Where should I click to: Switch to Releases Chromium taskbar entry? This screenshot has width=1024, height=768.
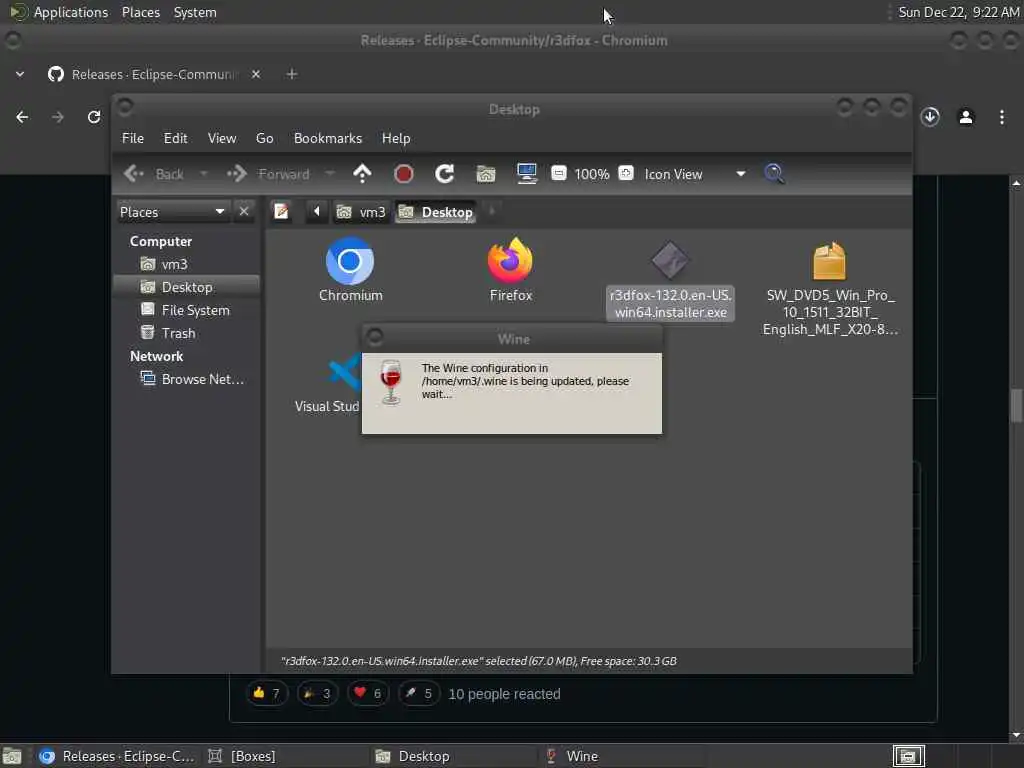(118, 756)
